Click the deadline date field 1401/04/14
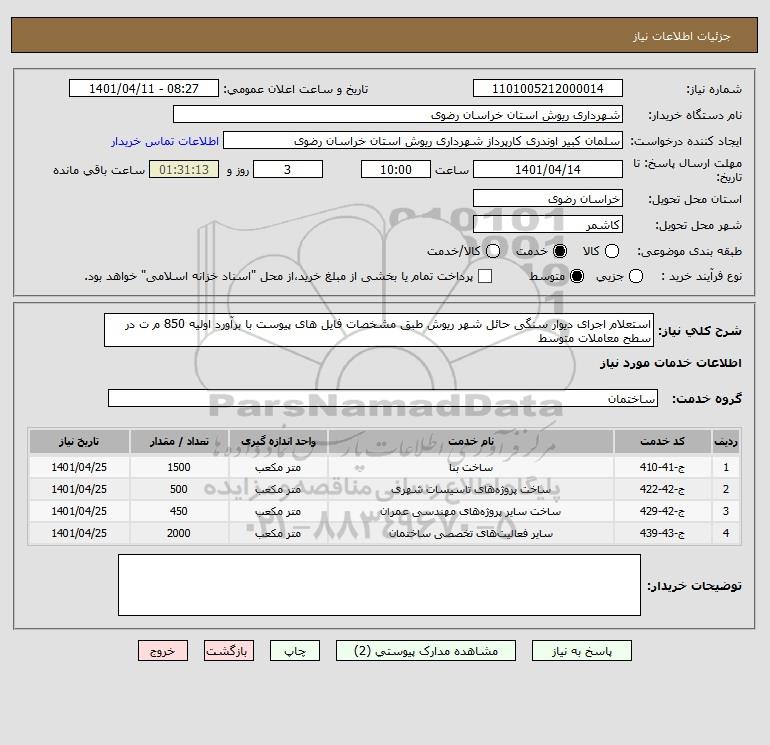The width and height of the screenshot is (770, 745). [x=548, y=169]
